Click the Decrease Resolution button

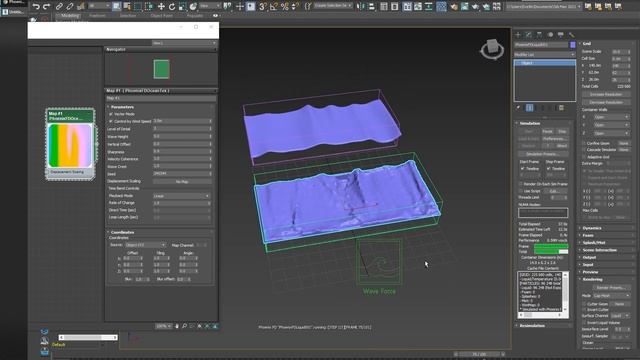[x=606, y=102]
